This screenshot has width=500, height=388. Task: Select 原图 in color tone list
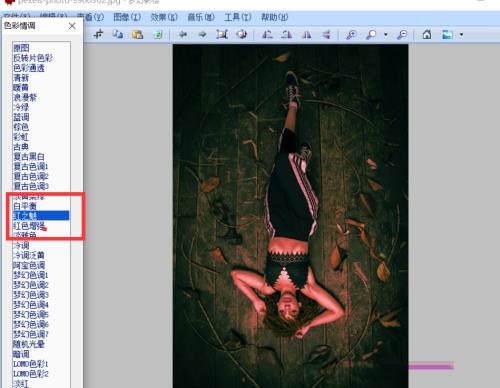point(21,48)
